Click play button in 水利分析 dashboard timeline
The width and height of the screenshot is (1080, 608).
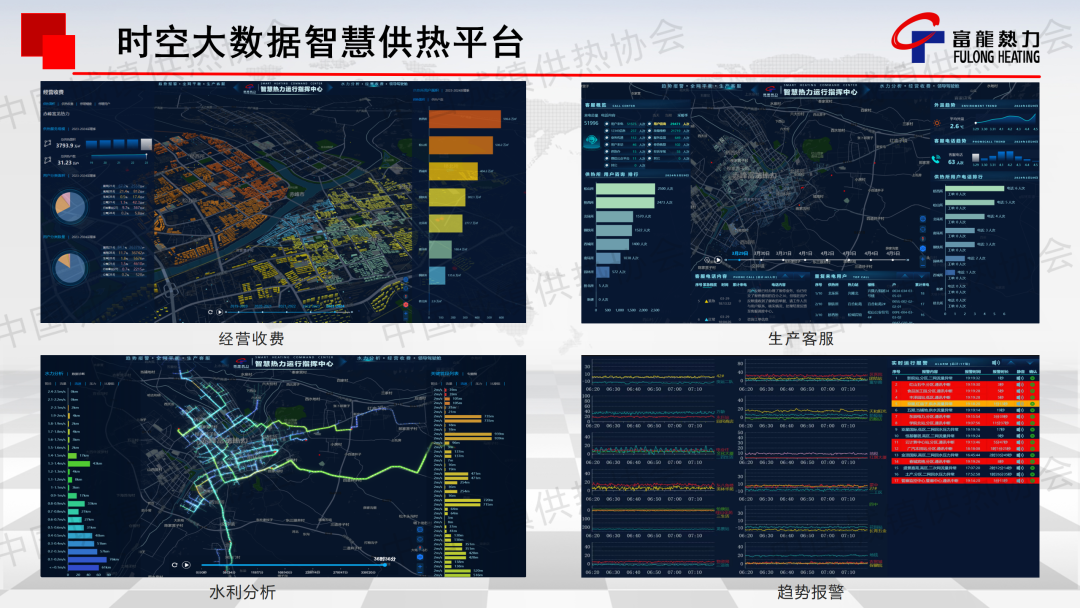click(x=186, y=564)
